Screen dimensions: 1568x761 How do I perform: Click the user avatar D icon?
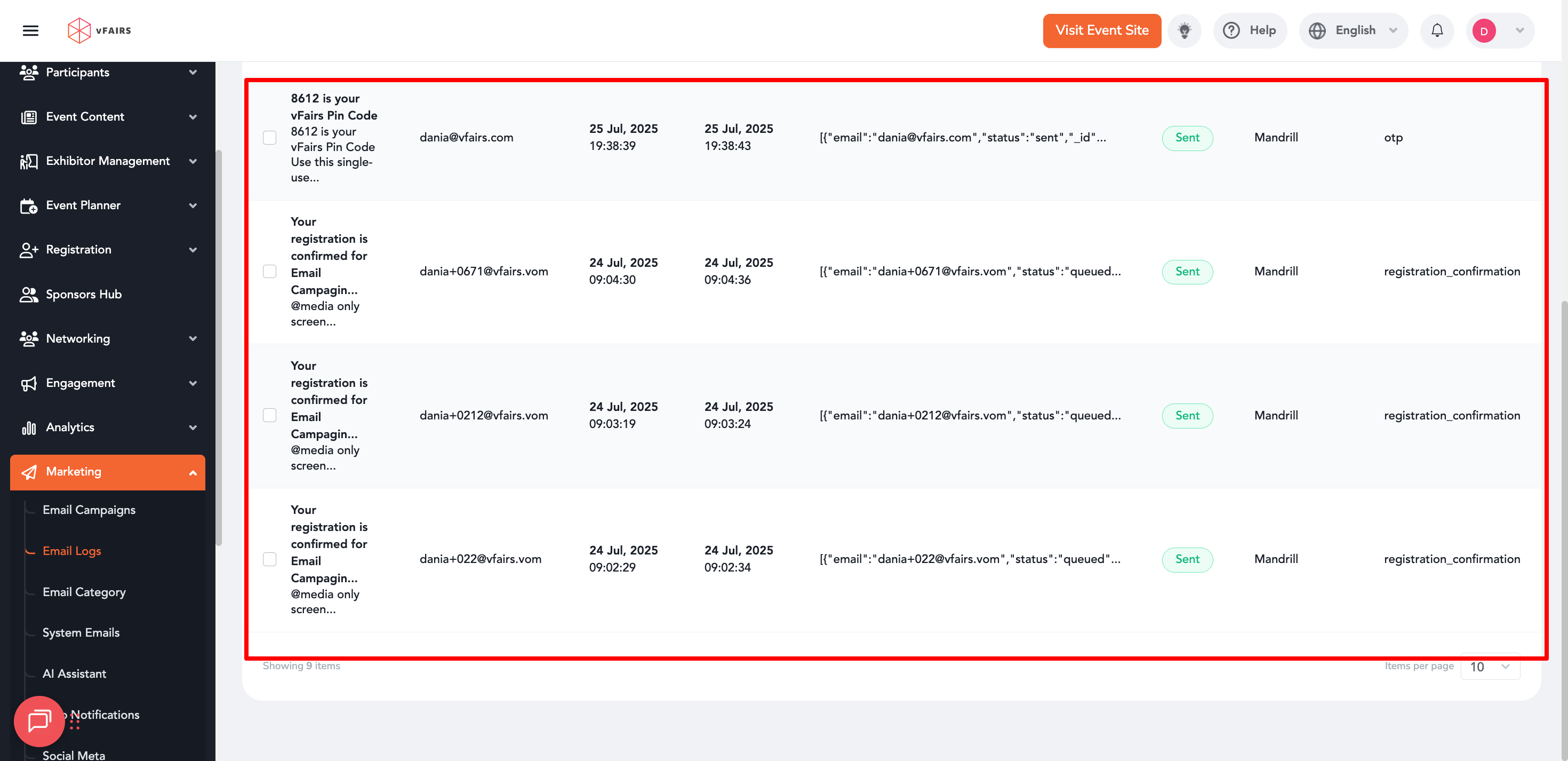pyautogui.click(x=1483, y=31)
